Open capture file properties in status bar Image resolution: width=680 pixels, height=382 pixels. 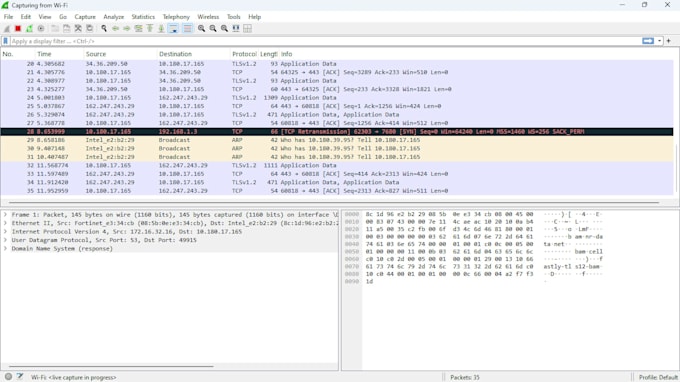click(x=20, y=377)
